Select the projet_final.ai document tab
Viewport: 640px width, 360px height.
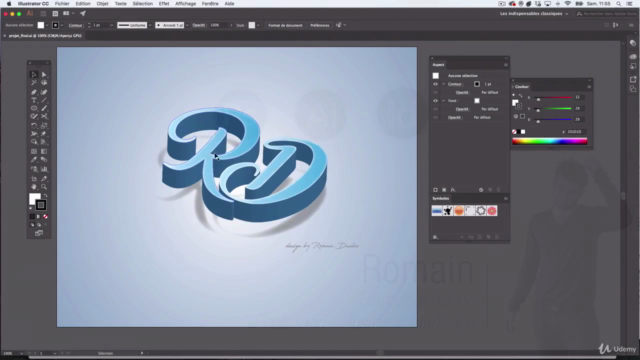45,36
